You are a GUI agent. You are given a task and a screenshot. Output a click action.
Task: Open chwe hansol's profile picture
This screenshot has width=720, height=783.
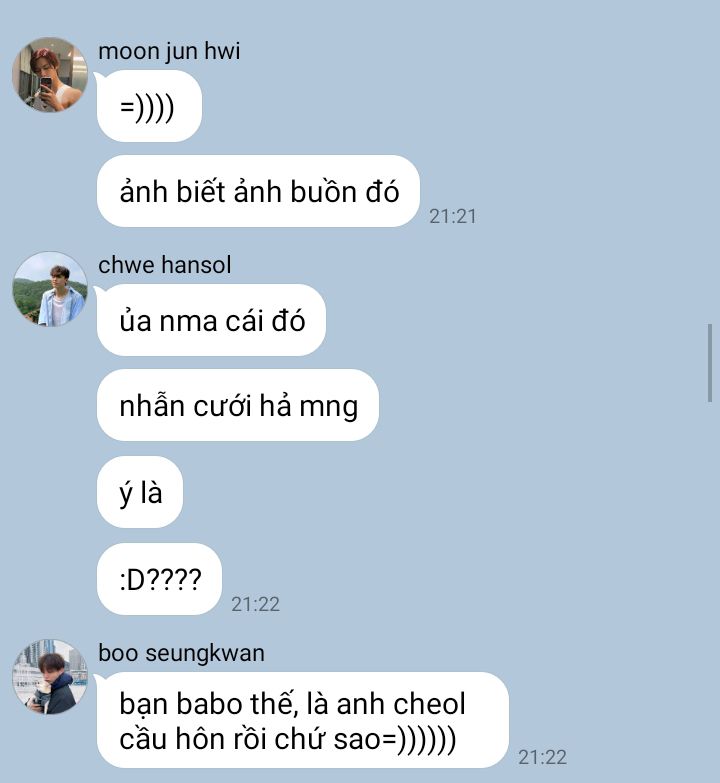(50, 289)
